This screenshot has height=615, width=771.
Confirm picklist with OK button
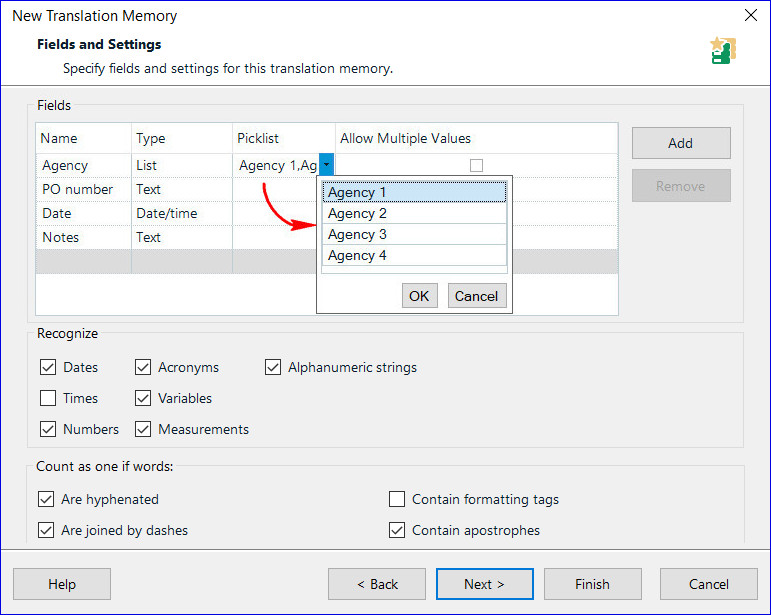pos(419,296)
